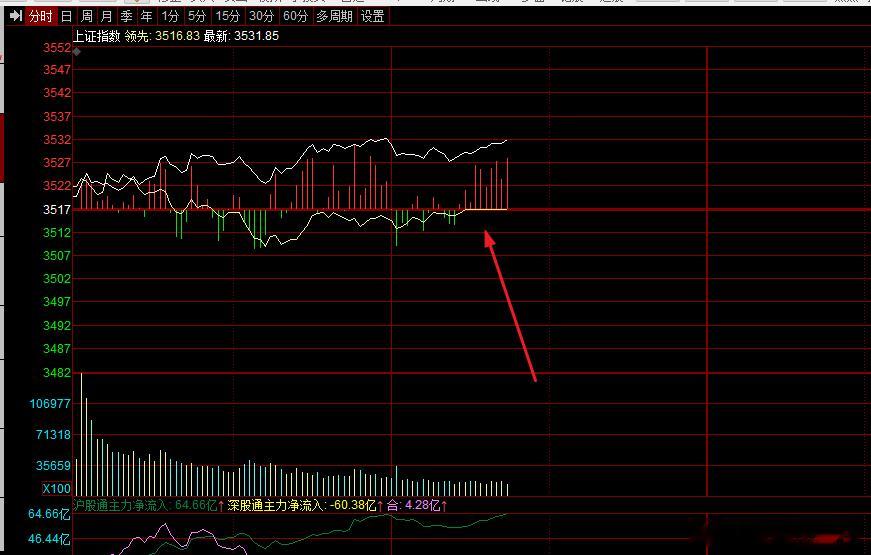
Task: Click the 106977 volume axis label
Action: pyautogui.click(x=50, y=403)
